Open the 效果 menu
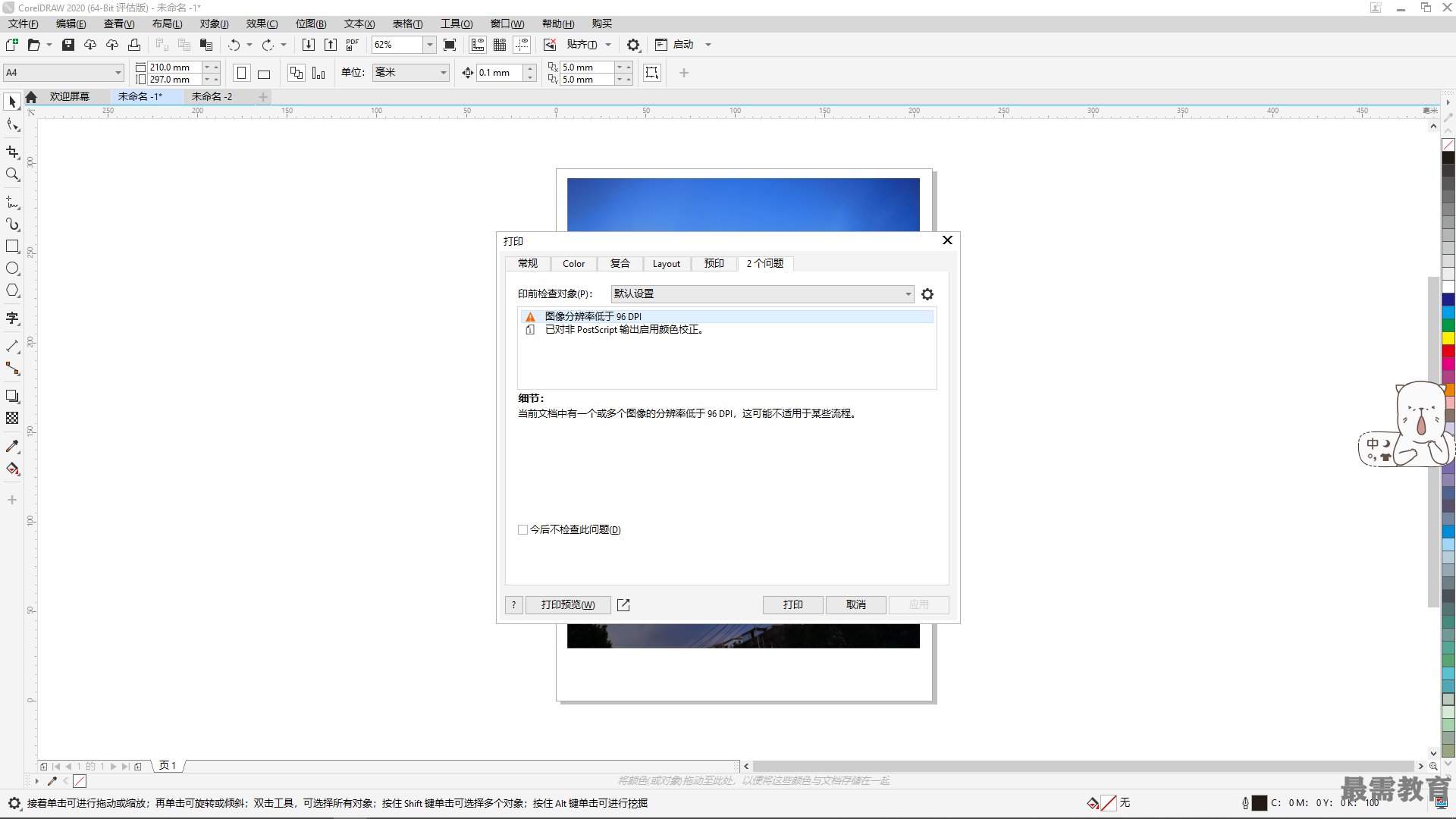 [262, 24]
